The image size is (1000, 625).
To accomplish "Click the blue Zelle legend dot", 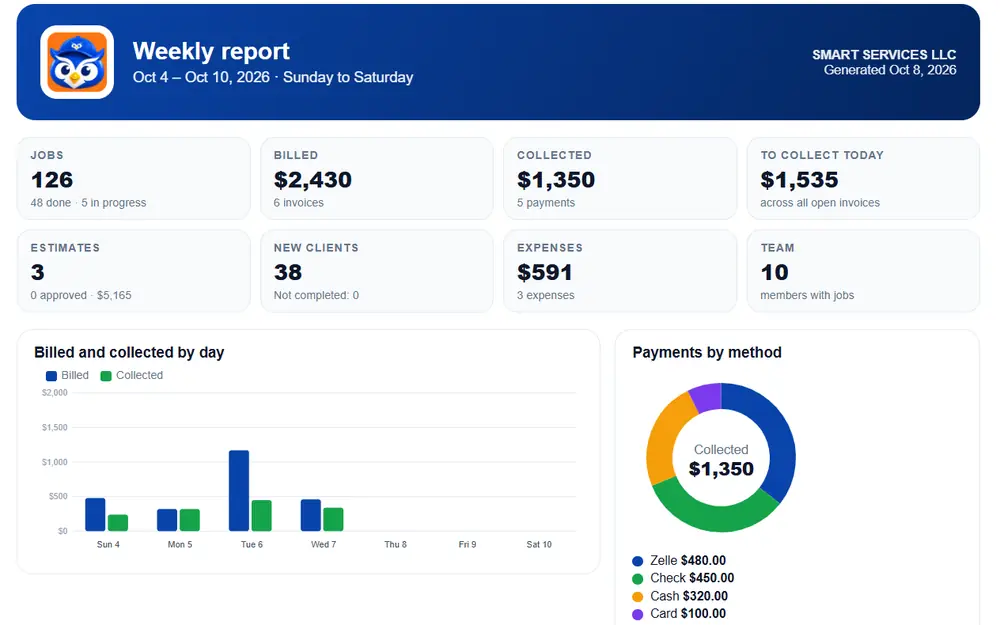I will (x=638, y=561).
